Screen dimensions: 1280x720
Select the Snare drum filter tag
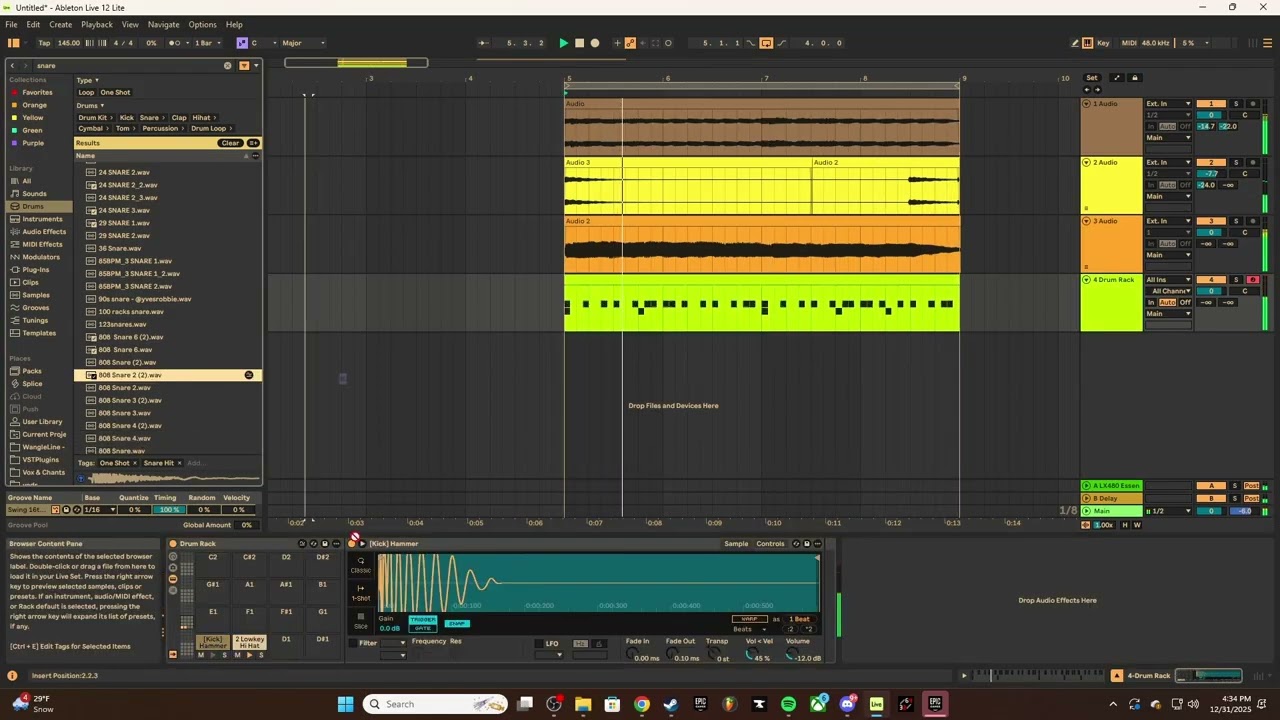coord(149,118)
